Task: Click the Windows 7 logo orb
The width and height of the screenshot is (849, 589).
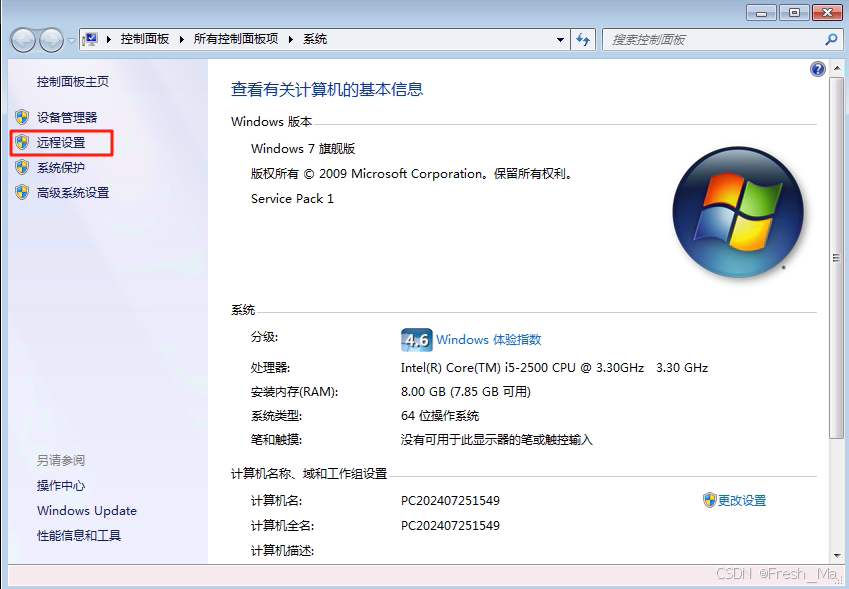Action: click(738, 212)
